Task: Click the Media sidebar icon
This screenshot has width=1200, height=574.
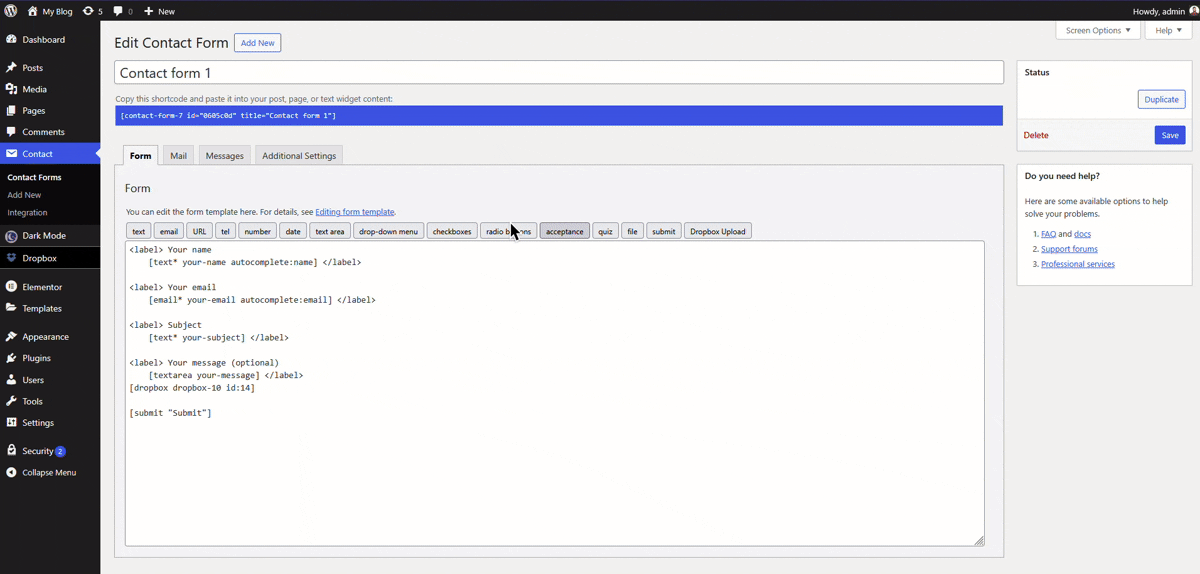Action: (11, 89)
